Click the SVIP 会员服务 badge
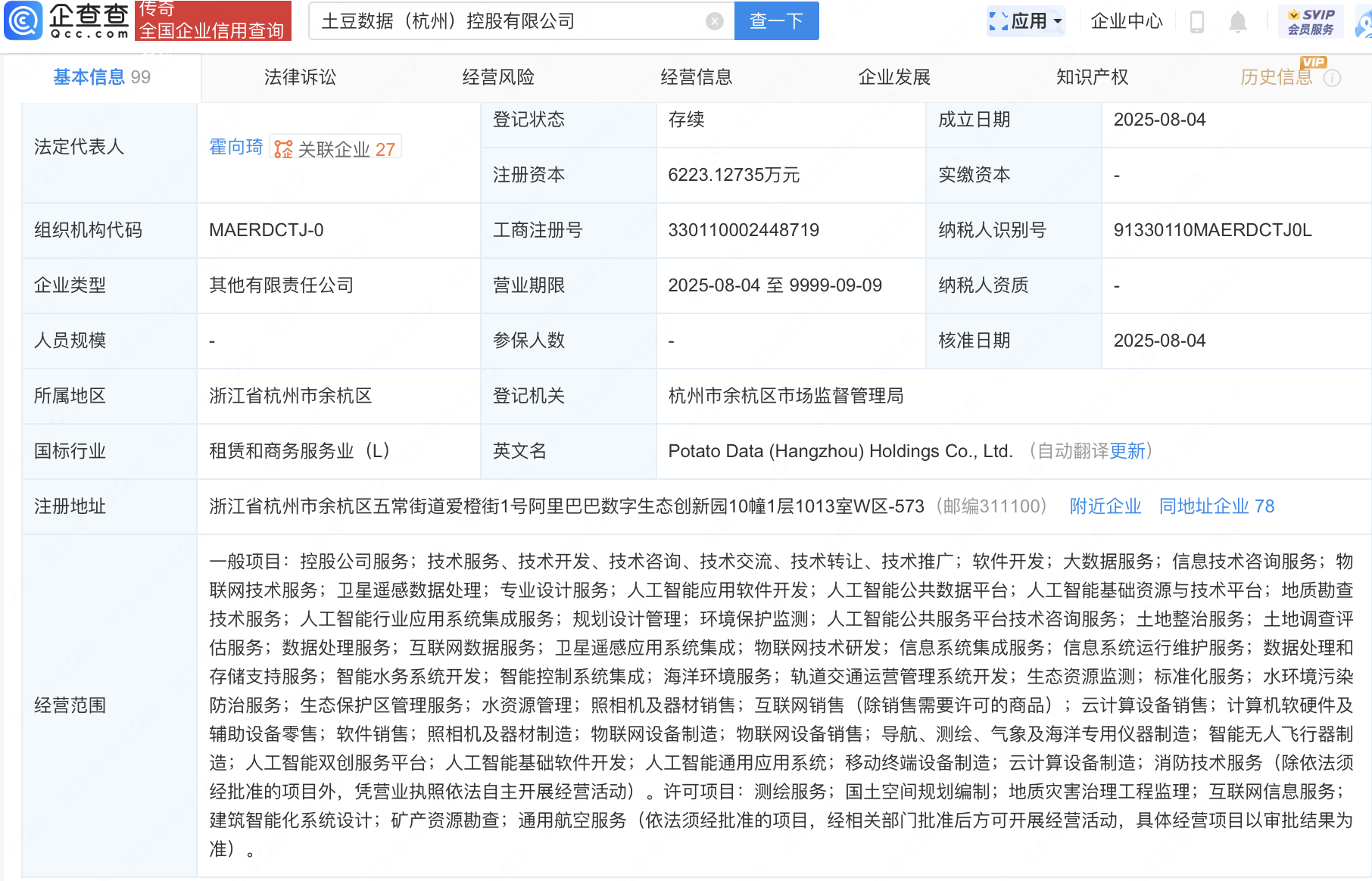The width and height of the screenshot is (1372, 881). (x=1310, y=21)
